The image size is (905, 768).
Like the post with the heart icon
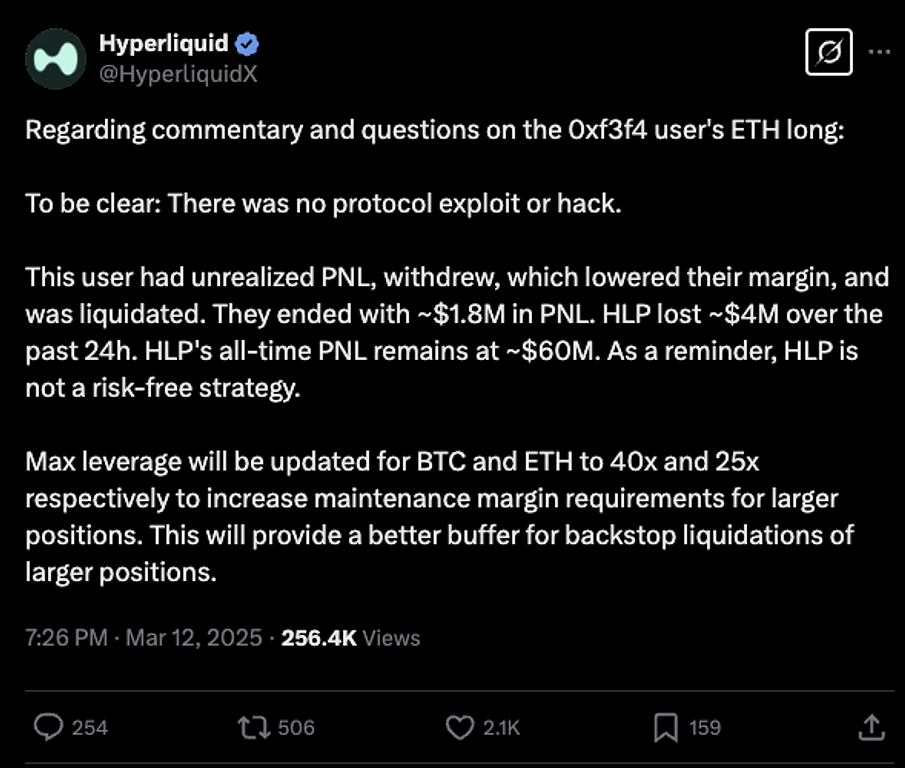(460, 727)
